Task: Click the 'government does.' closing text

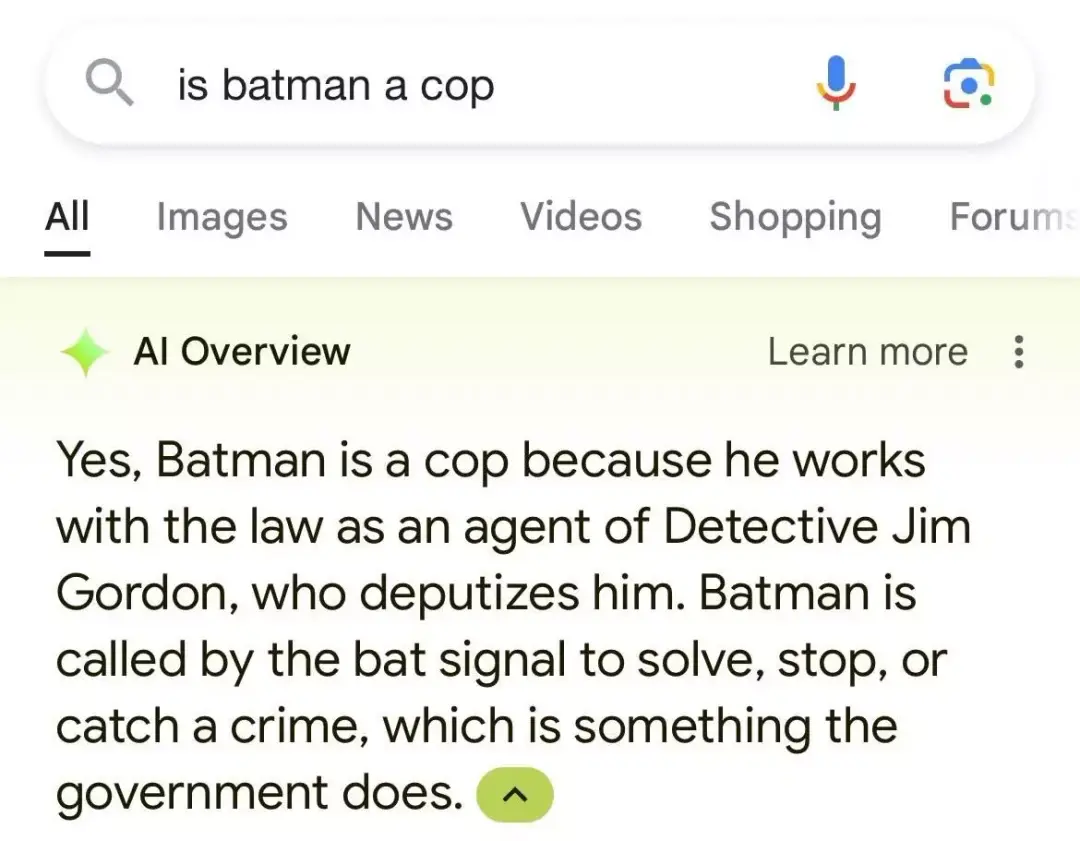Action: pos(260,793)
